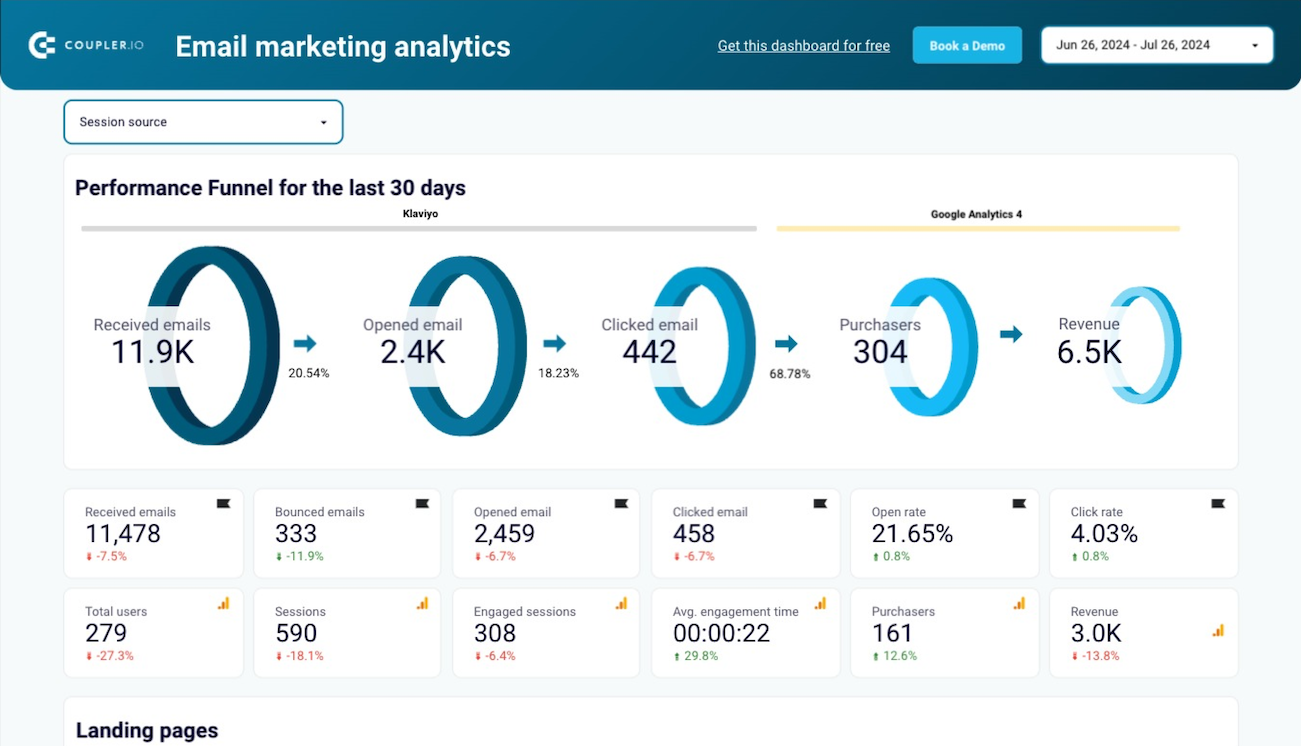Open the Get this dashboard for free link

coord(803,46)
